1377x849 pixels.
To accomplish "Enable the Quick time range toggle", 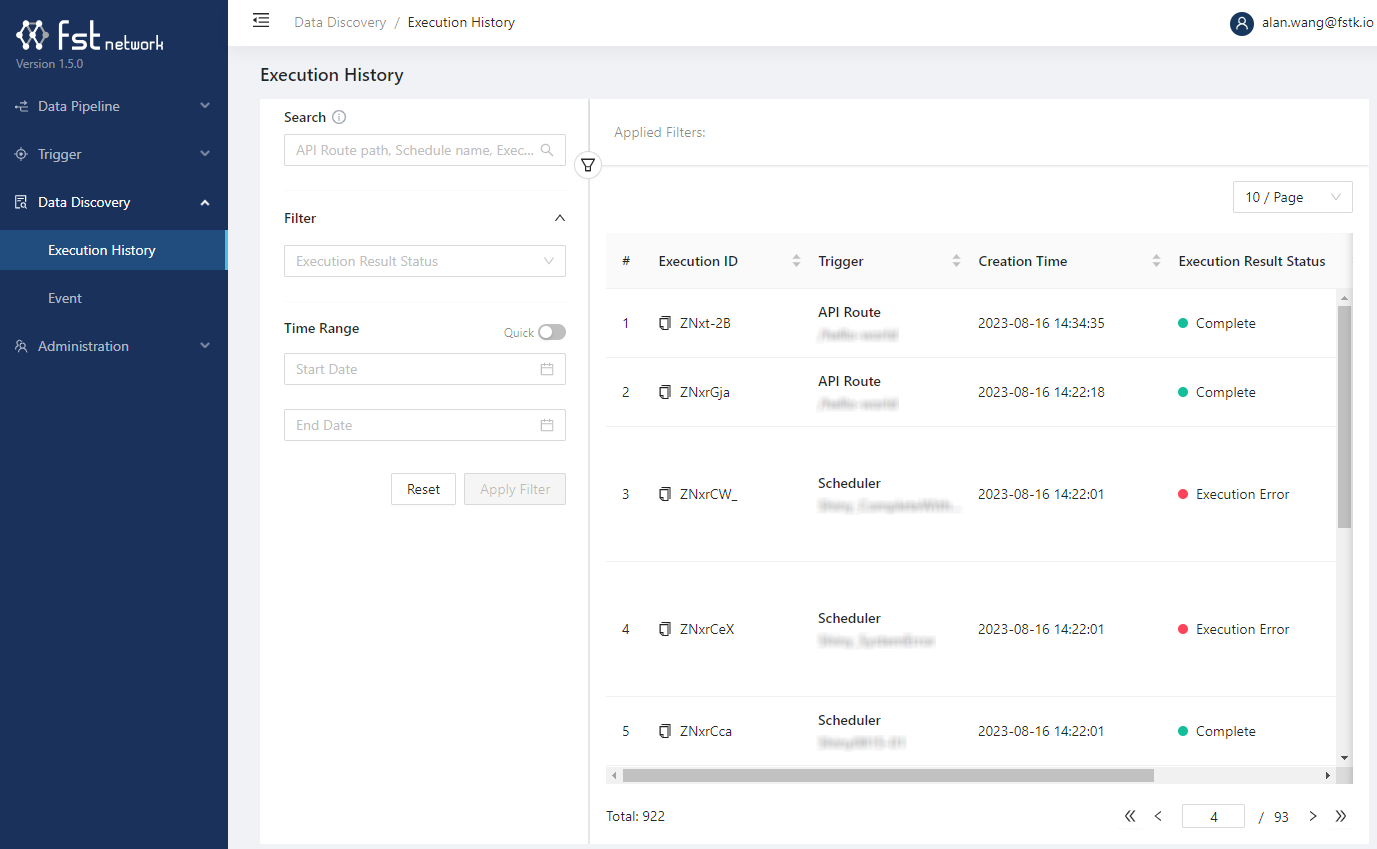I will pyautogui.click(x=551, y=332).
